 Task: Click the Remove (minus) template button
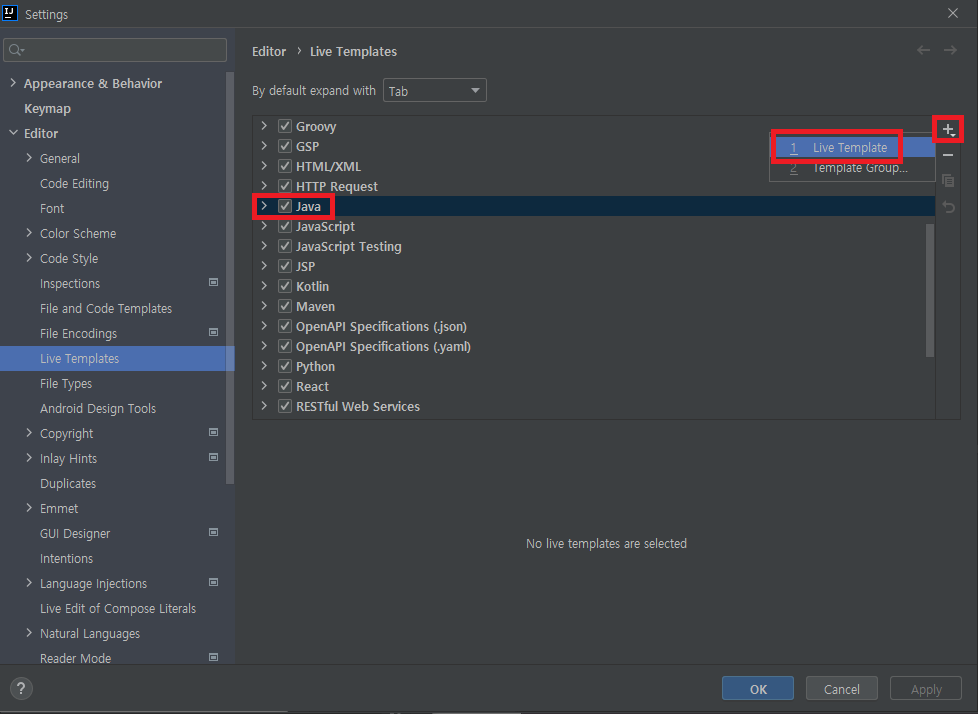[x=948, y=155]
